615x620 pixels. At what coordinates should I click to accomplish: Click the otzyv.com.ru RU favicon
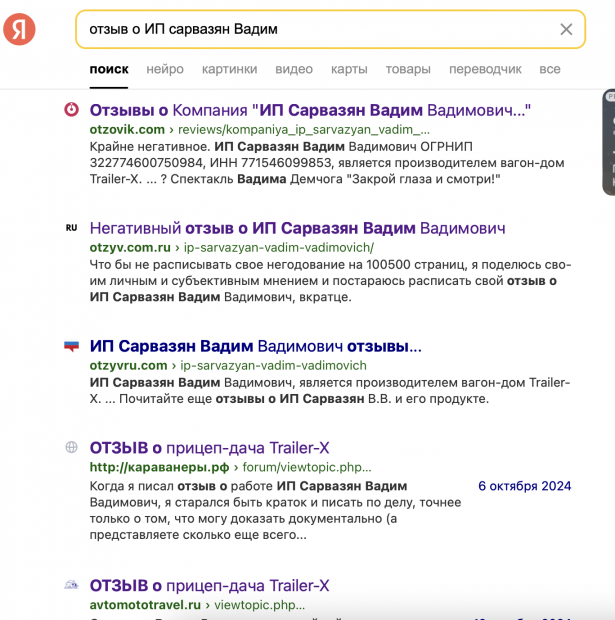(71, 228)
